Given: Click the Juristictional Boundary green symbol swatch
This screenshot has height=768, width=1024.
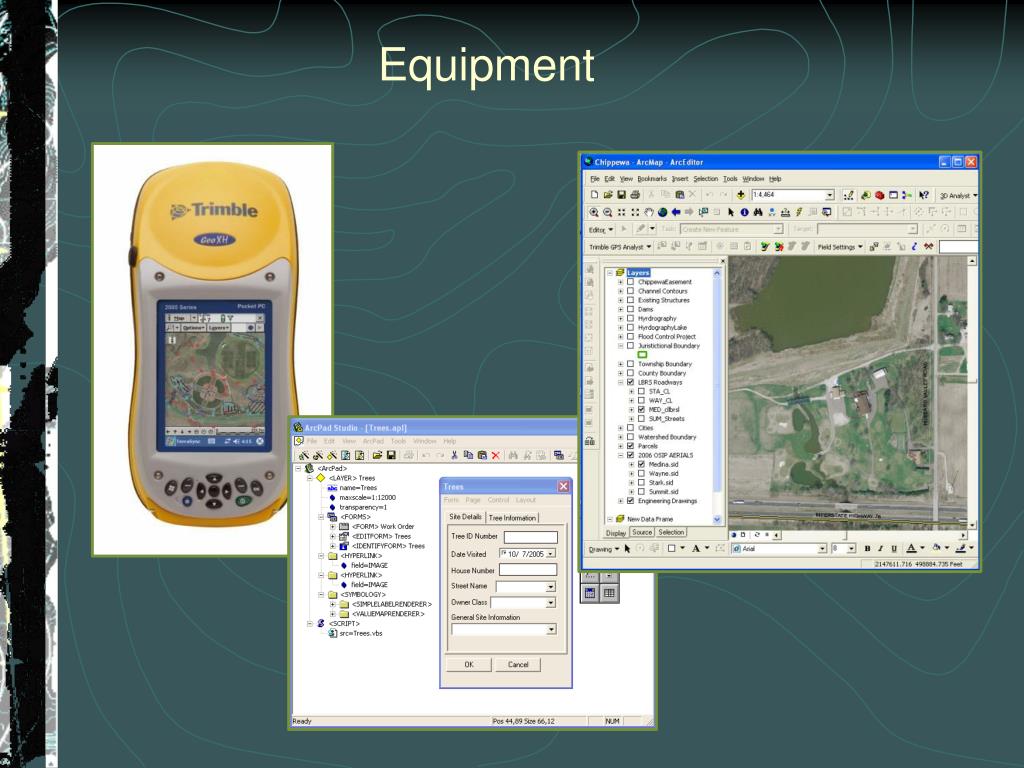Looking at the screenshot, I should point(642,355).
